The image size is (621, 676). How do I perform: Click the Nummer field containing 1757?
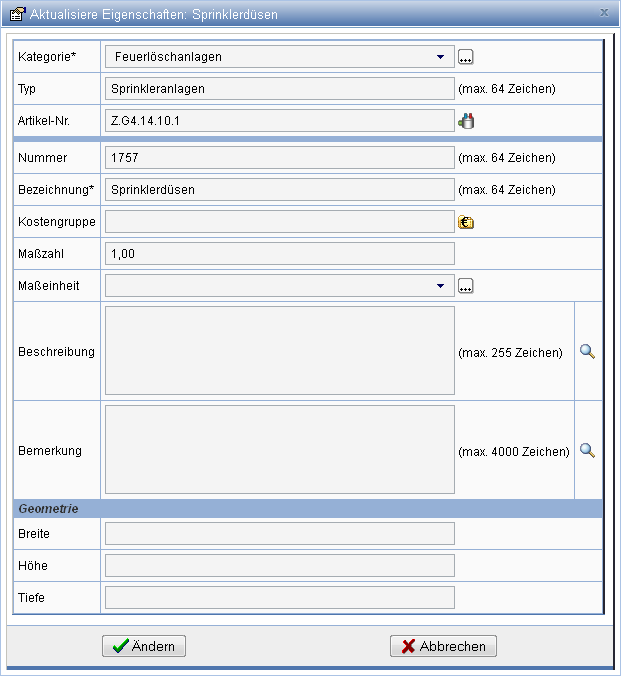[279, 158]
